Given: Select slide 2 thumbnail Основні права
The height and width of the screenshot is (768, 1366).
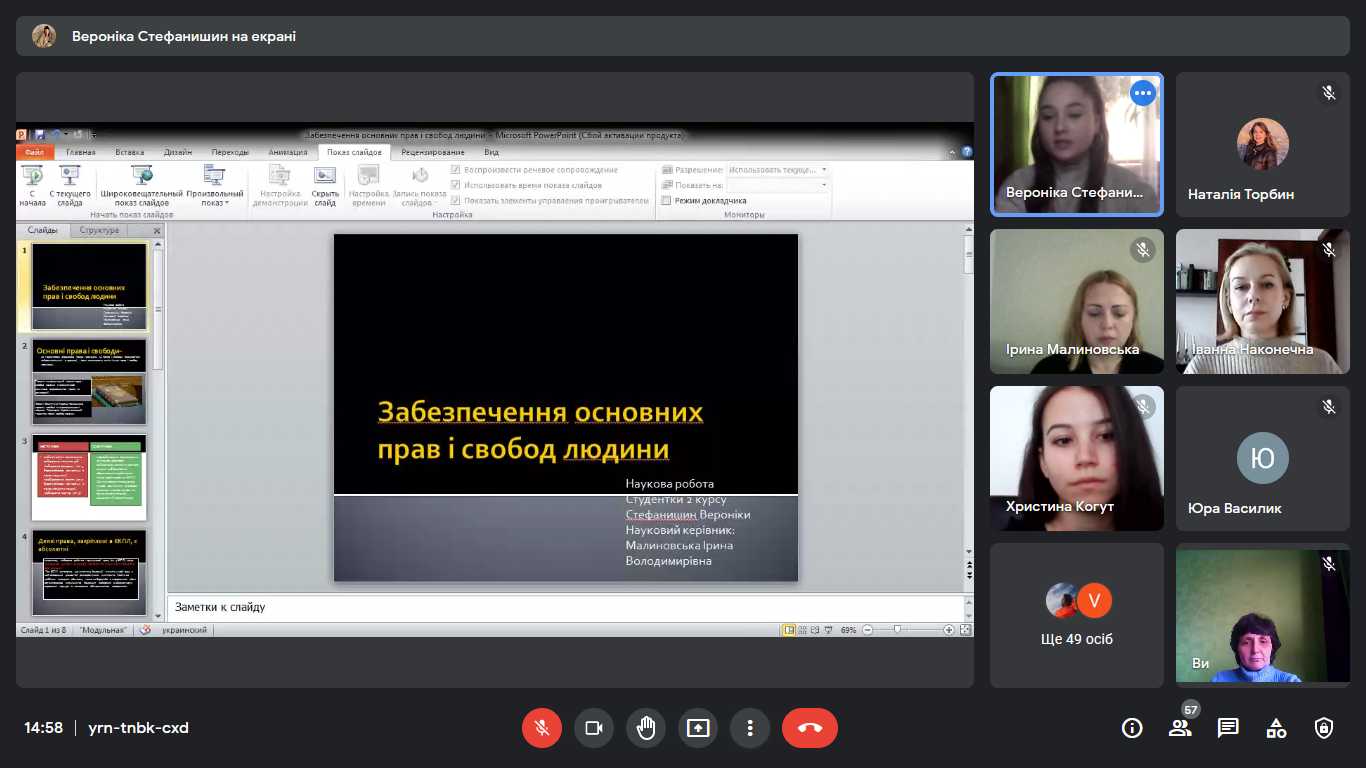Looking at the screenshot, I should (89, 383).
